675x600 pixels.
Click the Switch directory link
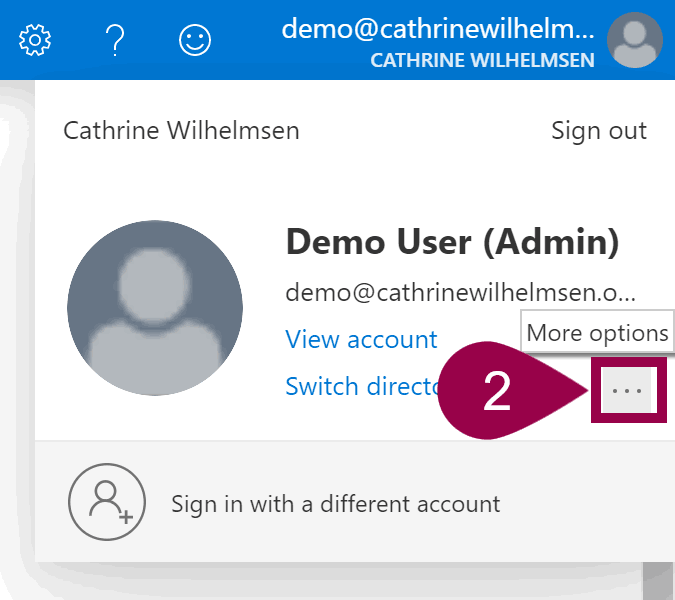362,387
